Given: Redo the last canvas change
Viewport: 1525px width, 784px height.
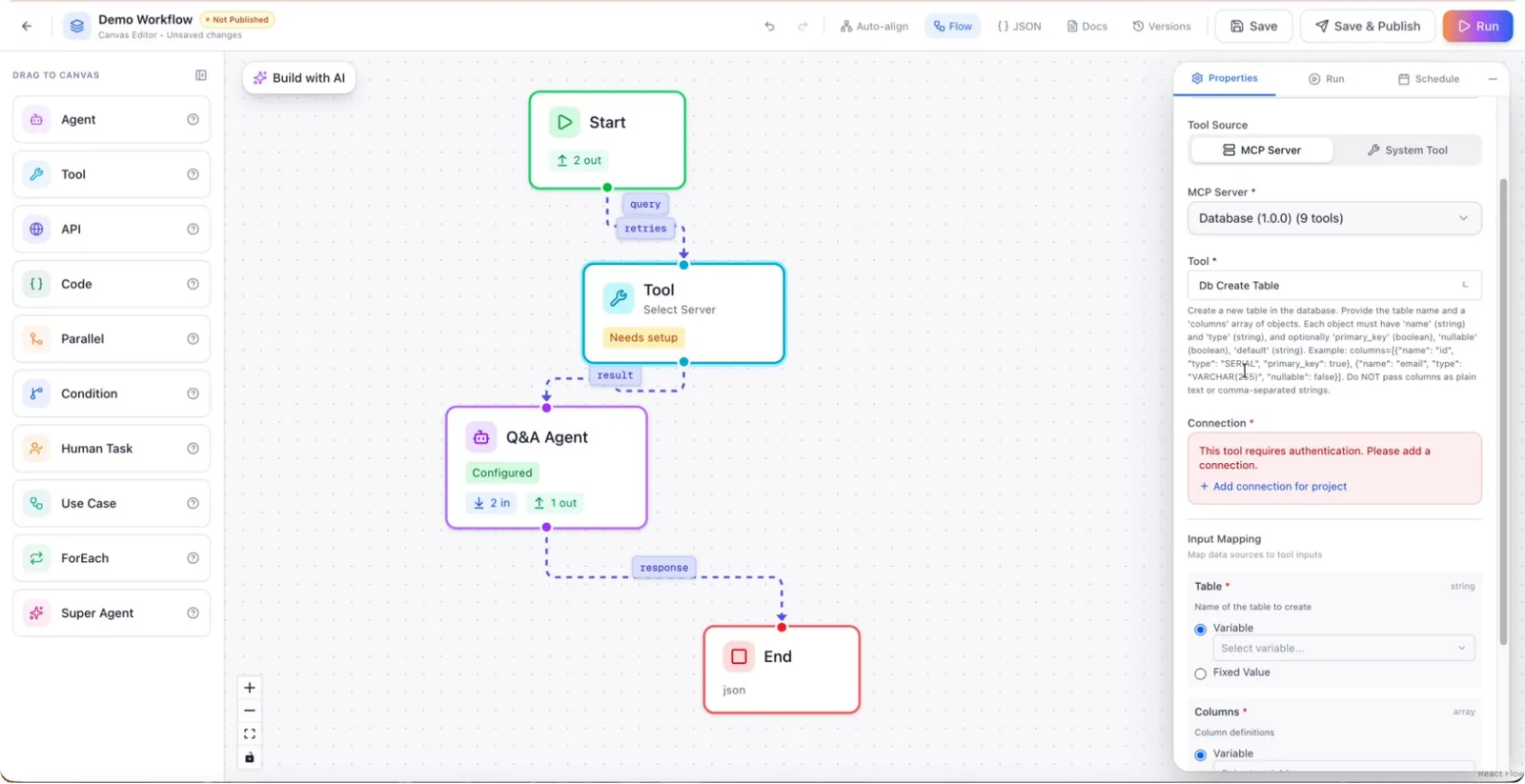Looking at the screenshot, I should tap(803, 27).
